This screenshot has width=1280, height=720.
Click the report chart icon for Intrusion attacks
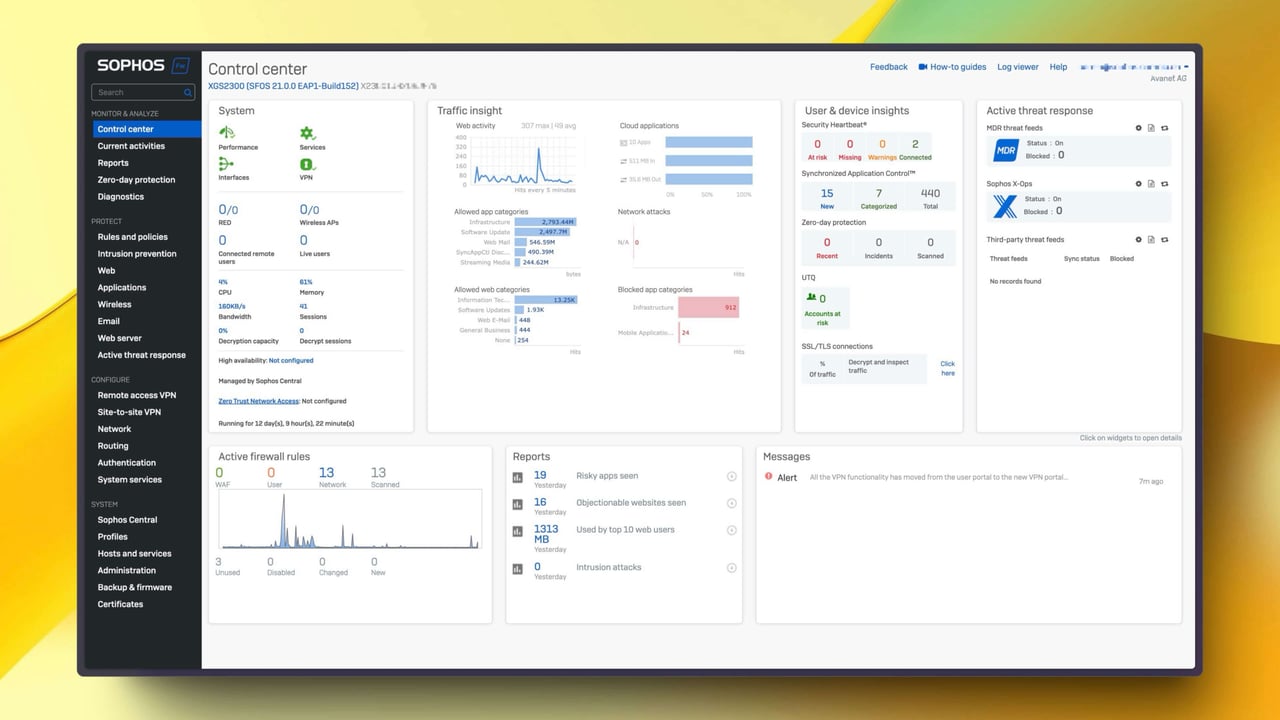[518, 569]
